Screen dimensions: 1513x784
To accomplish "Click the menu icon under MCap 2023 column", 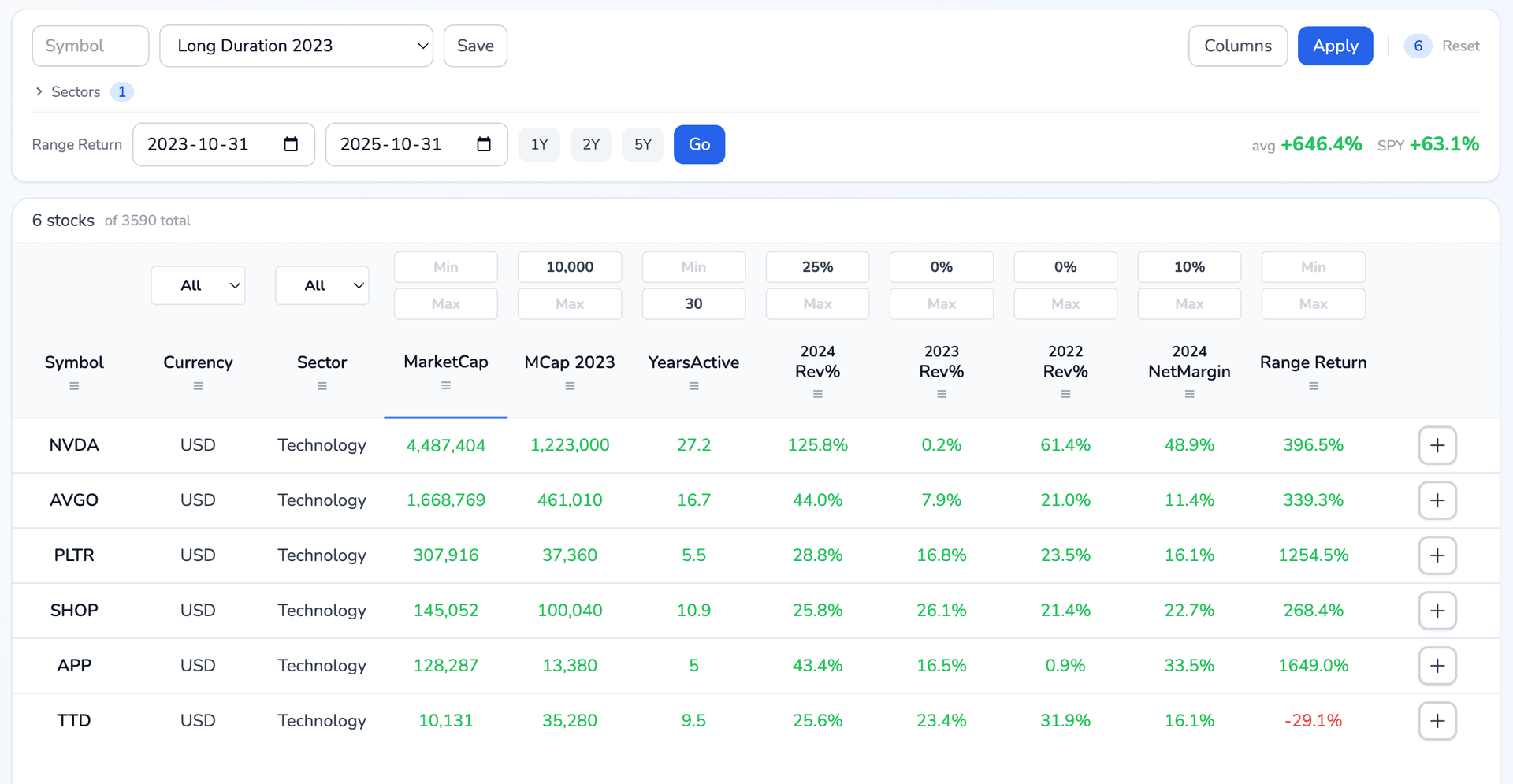I will [x=570, y=386].
